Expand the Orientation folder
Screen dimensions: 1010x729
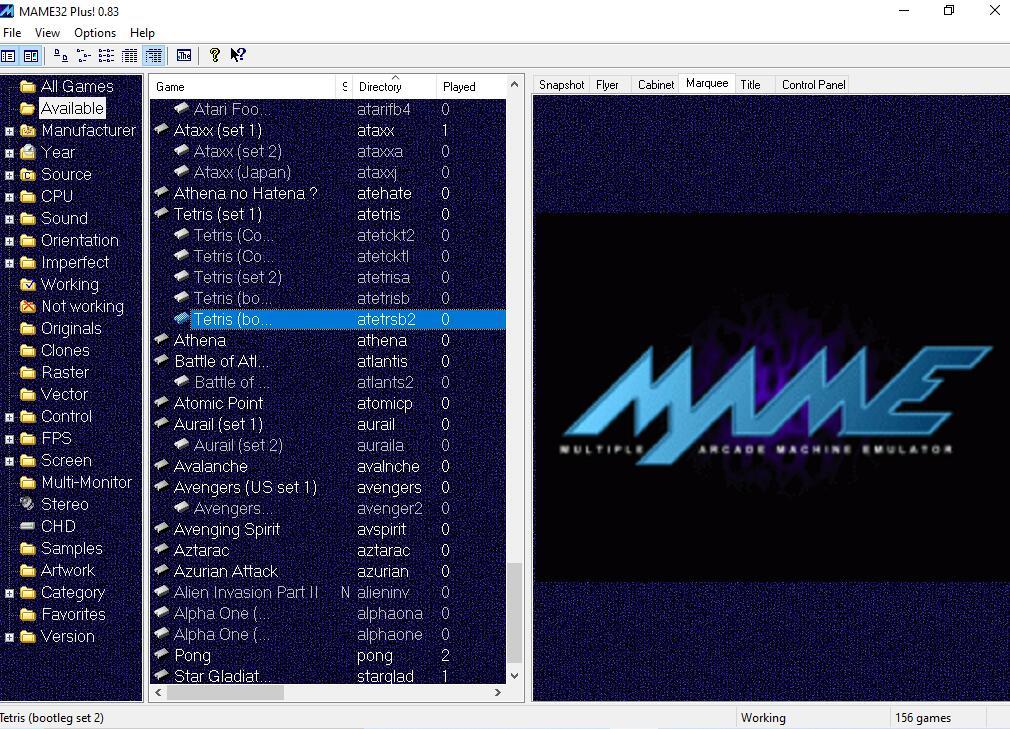coord(9,241)
